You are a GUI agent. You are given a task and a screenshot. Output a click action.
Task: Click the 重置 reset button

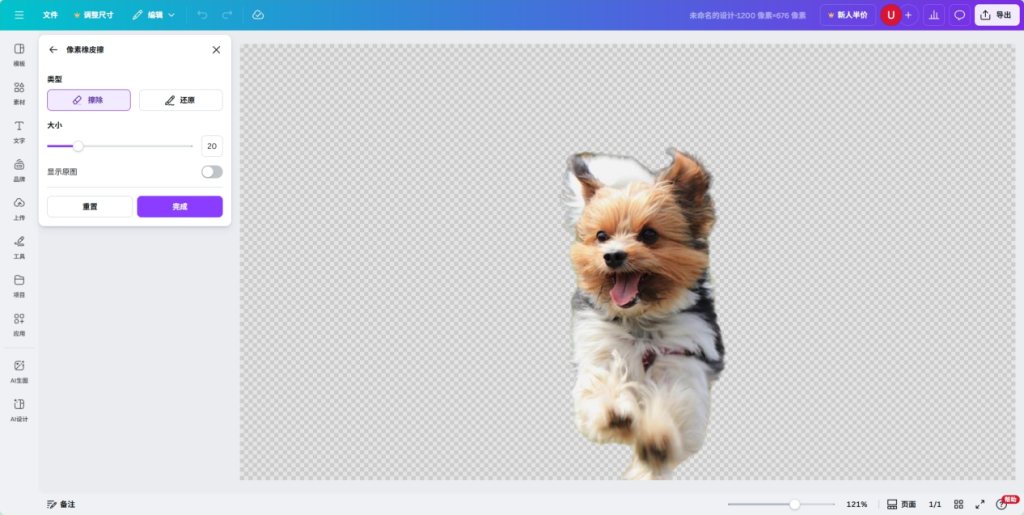[x=89, y=206]
